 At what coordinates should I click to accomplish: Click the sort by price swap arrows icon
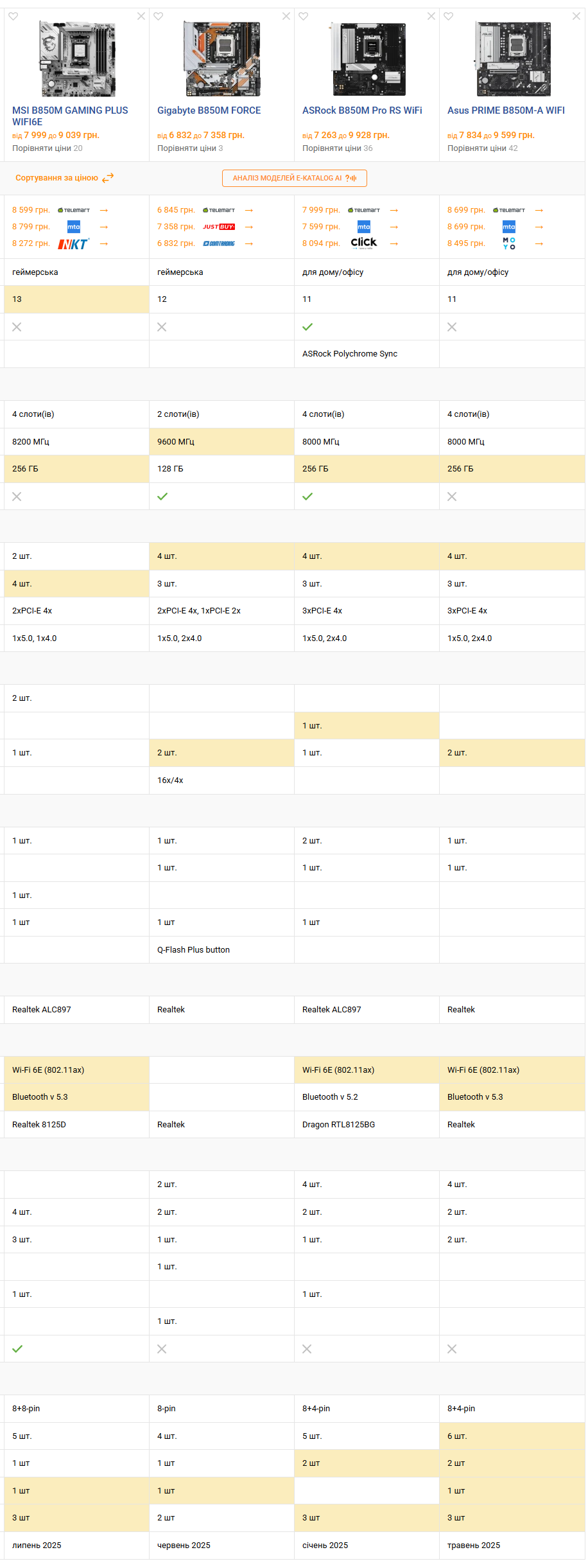[108, 178]
